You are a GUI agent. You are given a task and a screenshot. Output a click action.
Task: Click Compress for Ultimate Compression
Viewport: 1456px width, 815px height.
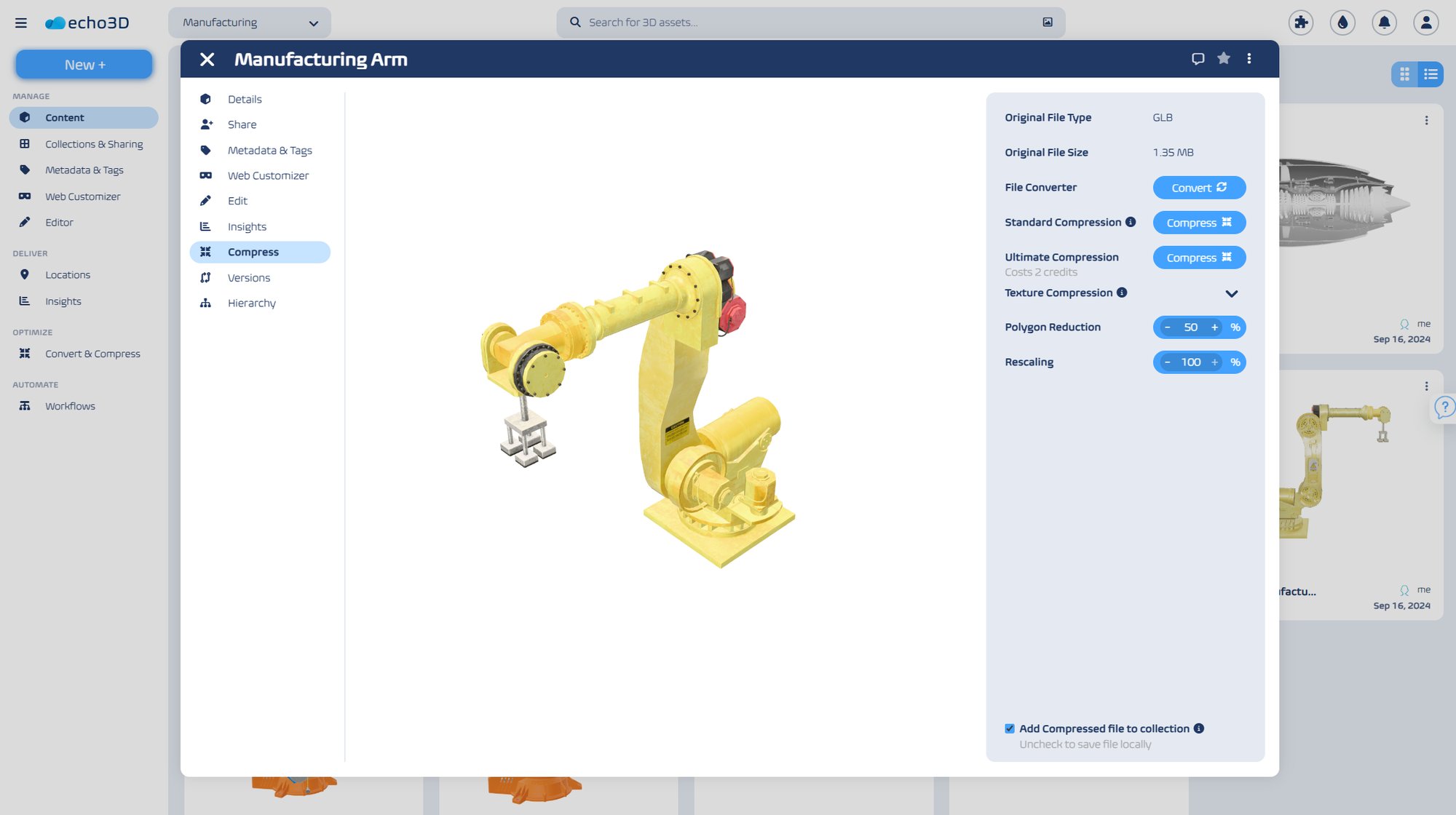(x=1199, y=258)
